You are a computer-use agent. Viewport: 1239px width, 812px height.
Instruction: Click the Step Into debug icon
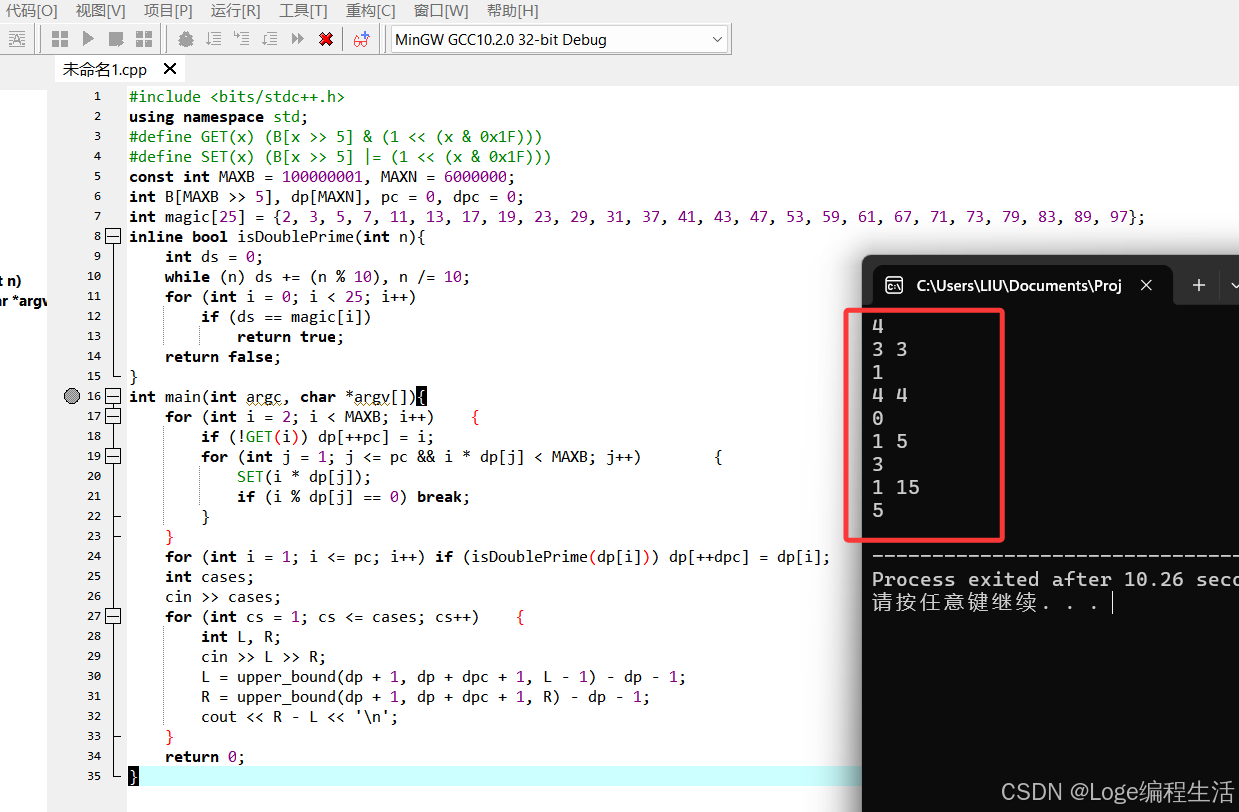(241, 39)
